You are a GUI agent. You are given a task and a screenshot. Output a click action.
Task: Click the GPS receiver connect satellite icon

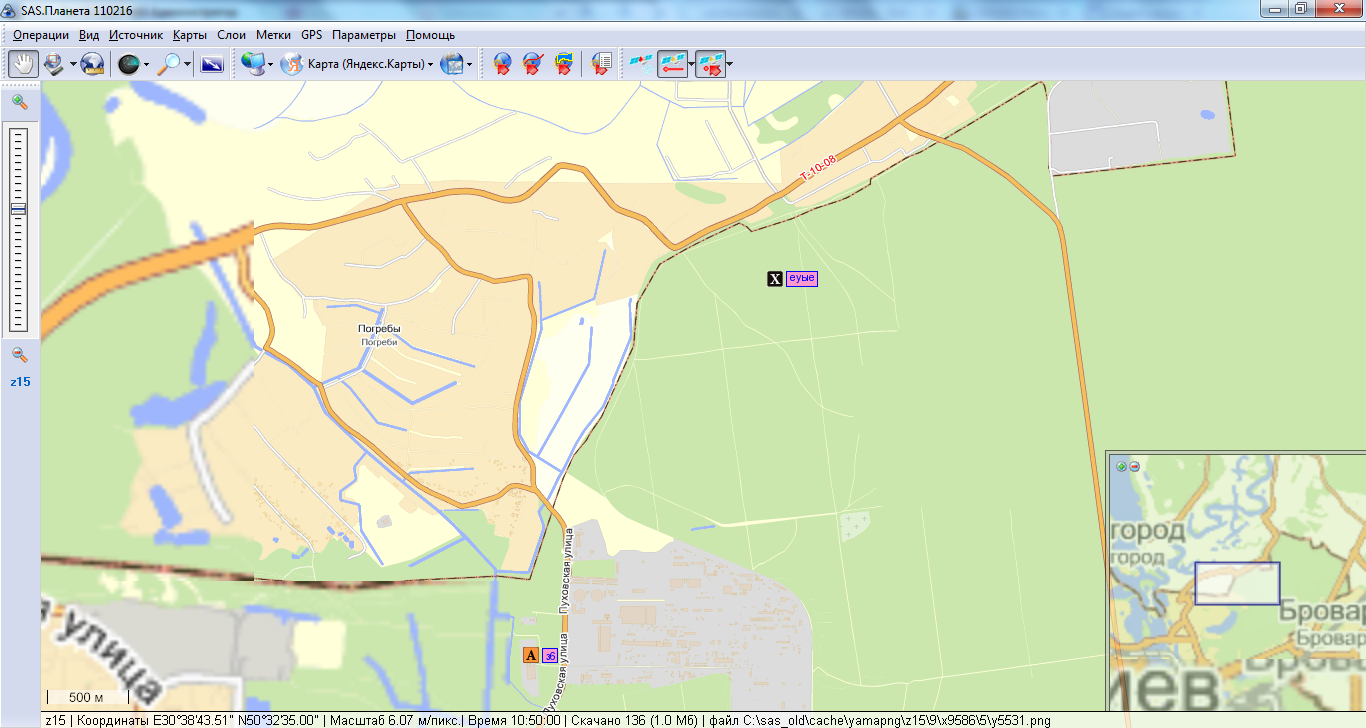639,64
